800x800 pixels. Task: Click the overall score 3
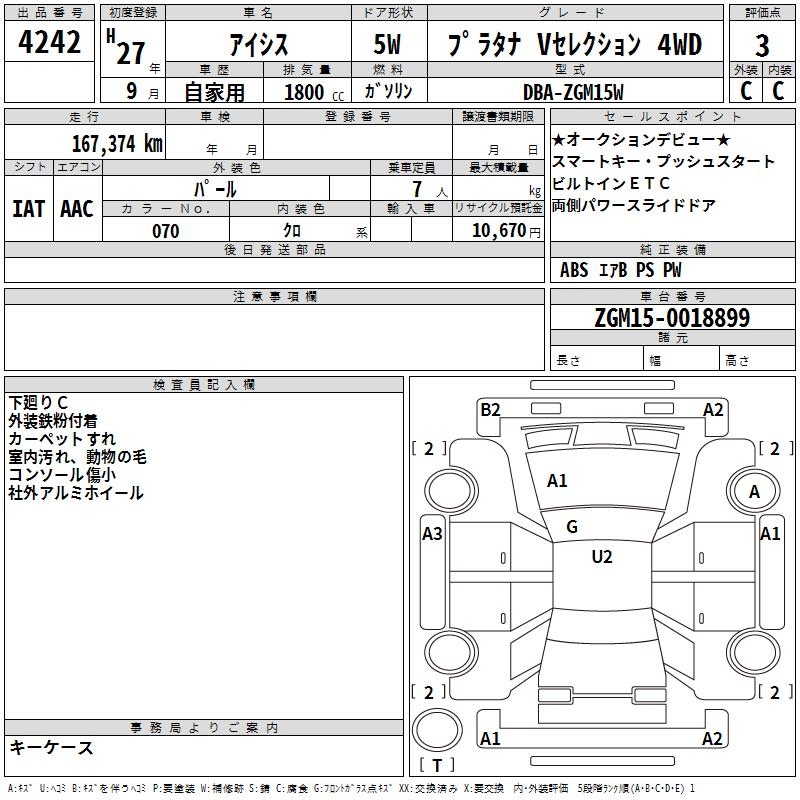(x=762, y=46)
